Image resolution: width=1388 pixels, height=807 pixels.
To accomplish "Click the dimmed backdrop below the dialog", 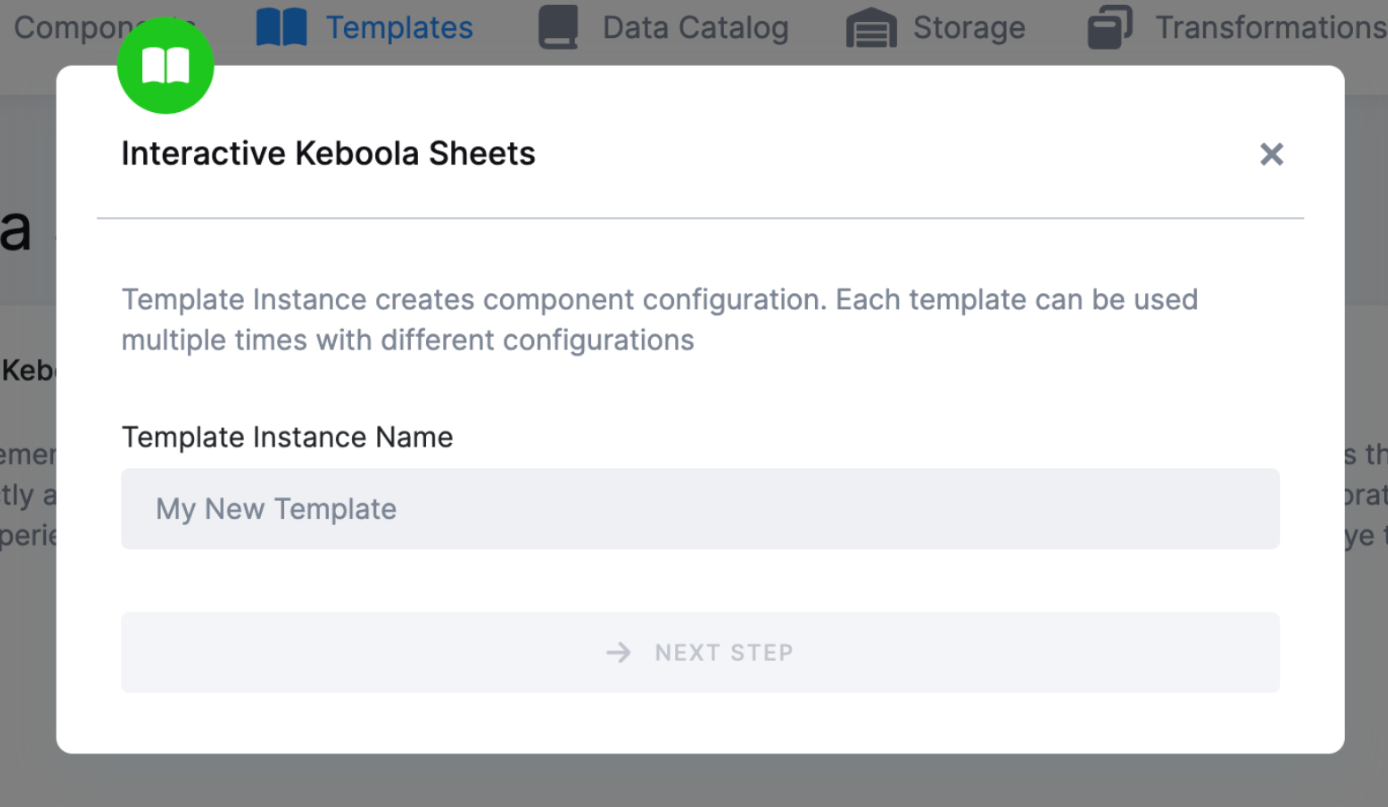I will pyautogui.click(x=700, y=782).
